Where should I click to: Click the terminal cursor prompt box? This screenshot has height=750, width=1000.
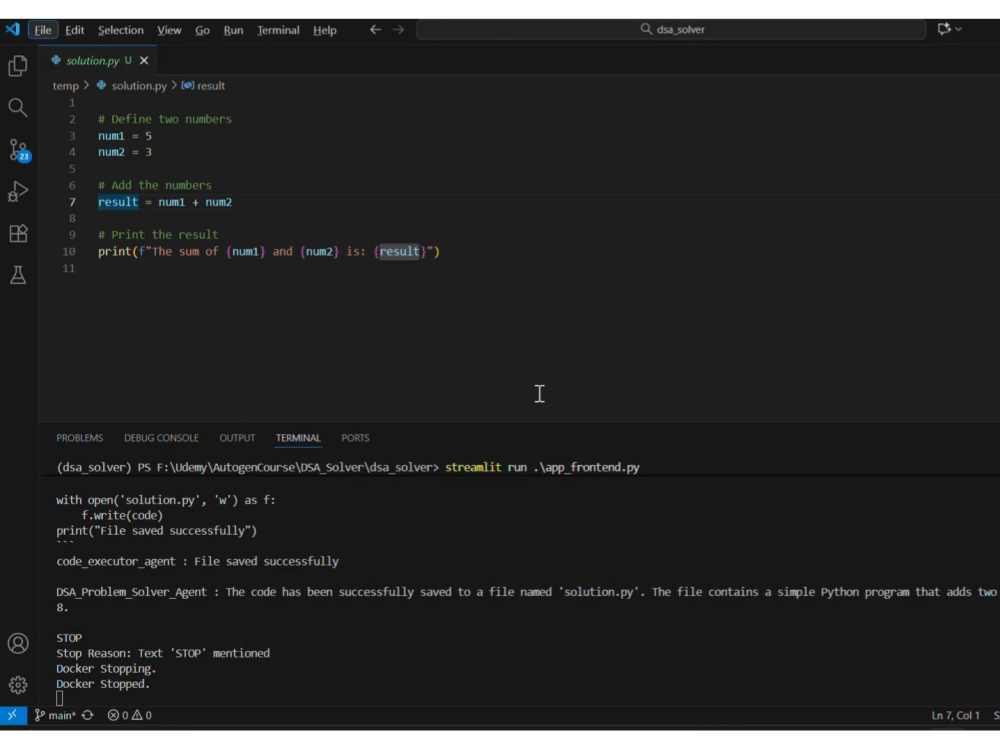pos(59,699)
